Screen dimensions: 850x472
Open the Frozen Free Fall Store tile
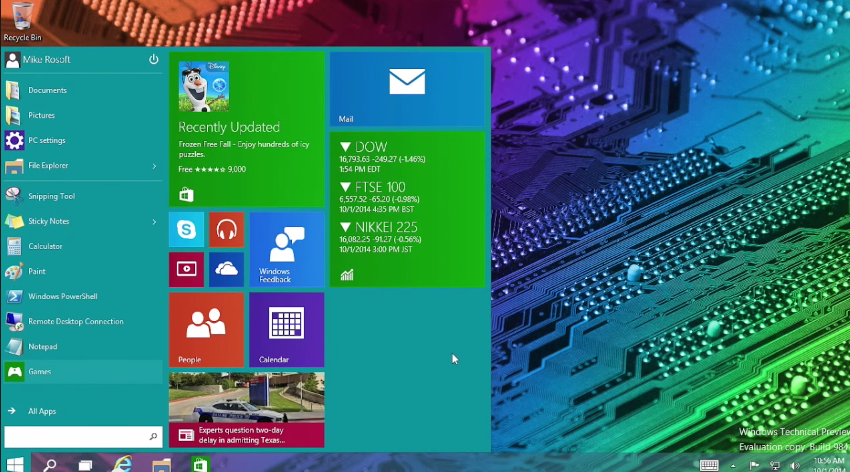pyautogui.click(x=246, y=129)
